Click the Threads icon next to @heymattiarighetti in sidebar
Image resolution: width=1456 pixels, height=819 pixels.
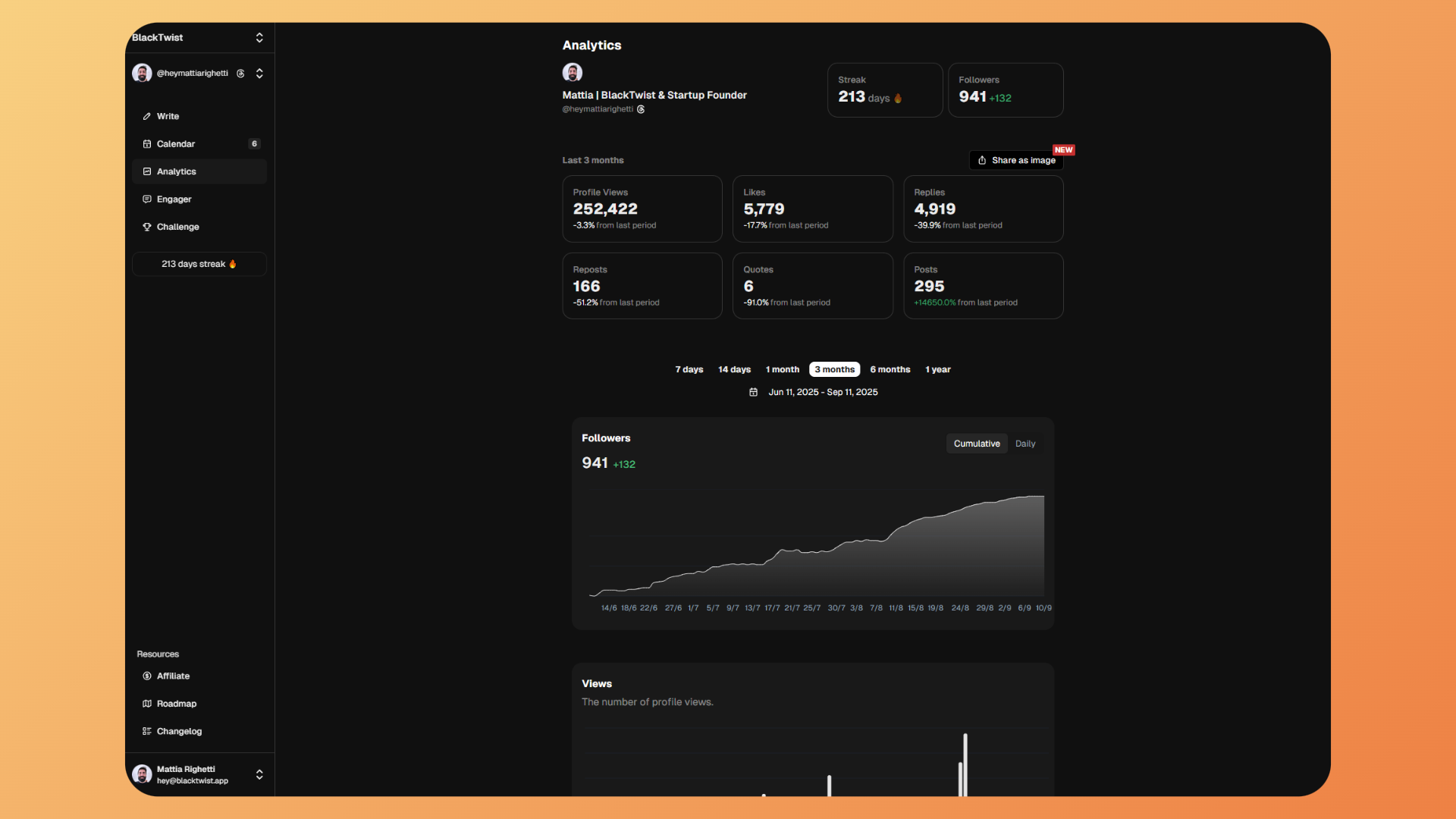point(240,74)
